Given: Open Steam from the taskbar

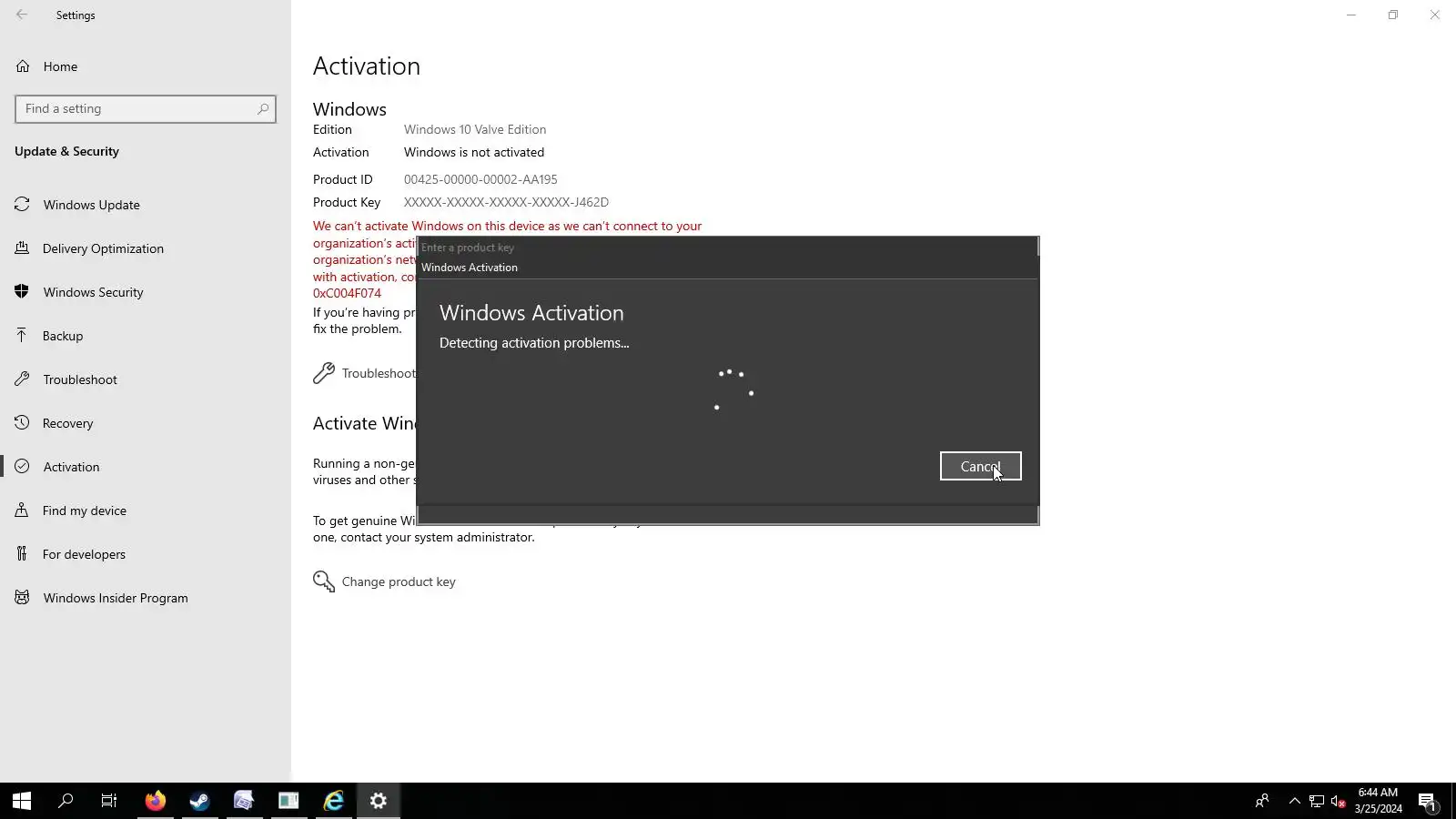Looking at the screenshot, I should 199,801.
